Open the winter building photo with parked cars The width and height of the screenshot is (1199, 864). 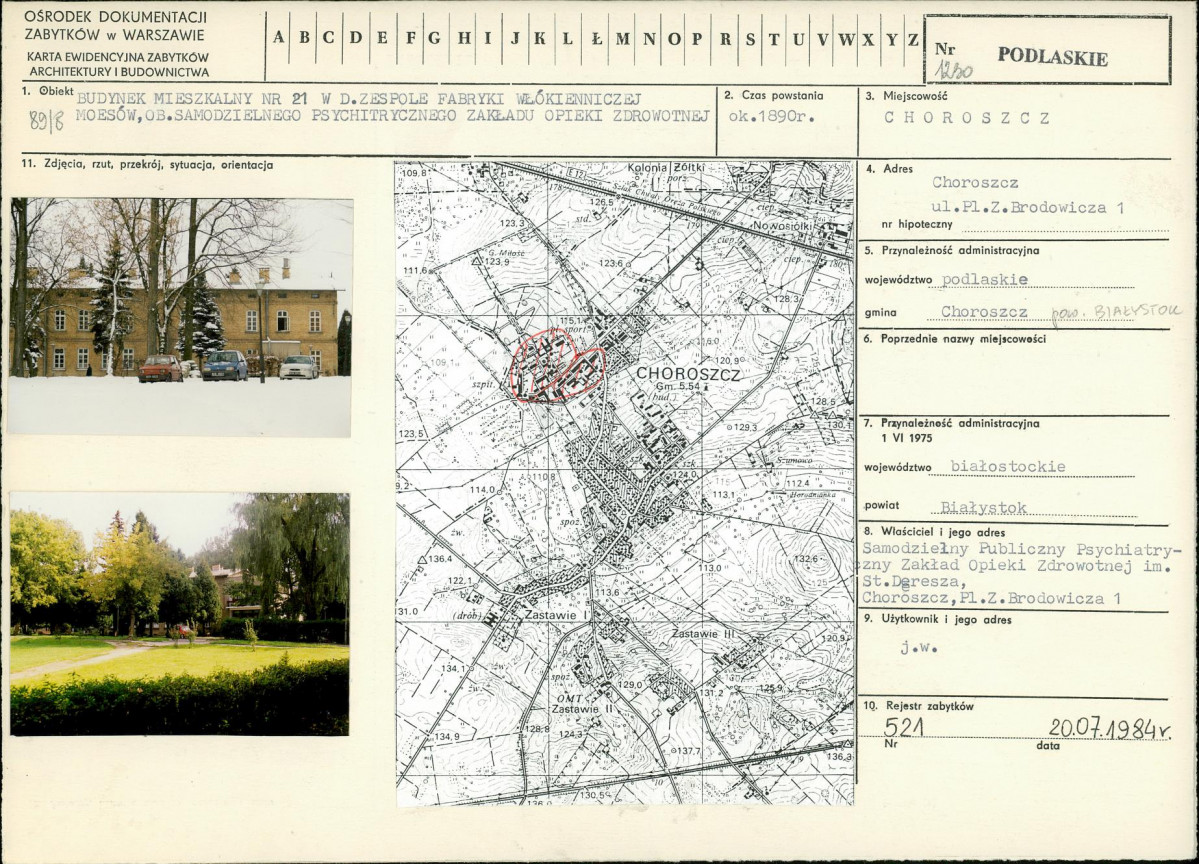point(181,316)
